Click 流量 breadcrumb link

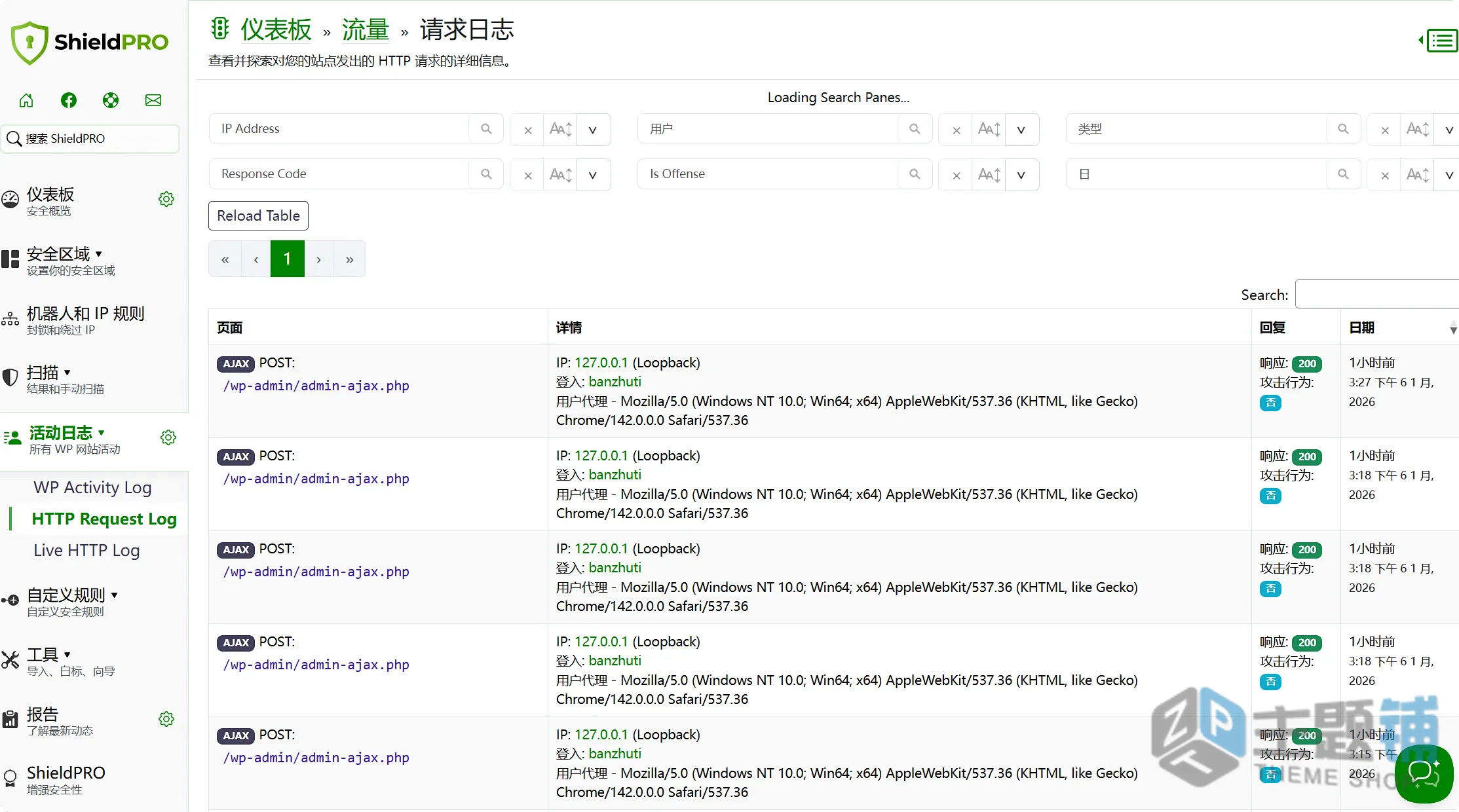coord(366,29)
